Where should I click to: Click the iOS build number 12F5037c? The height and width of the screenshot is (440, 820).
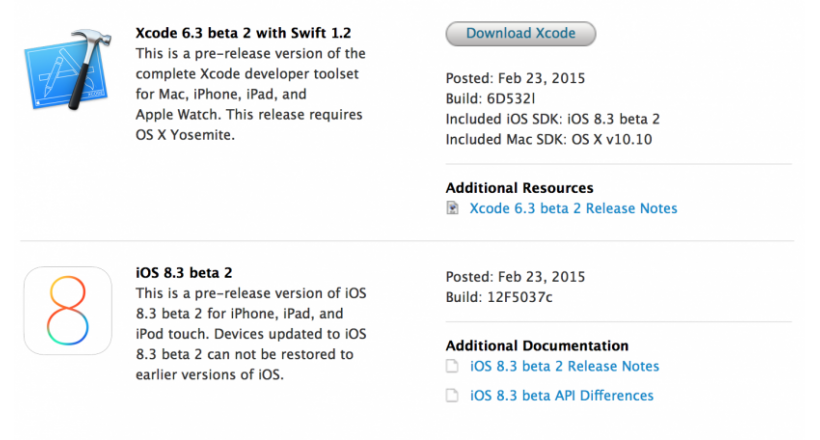coord(522,298)
